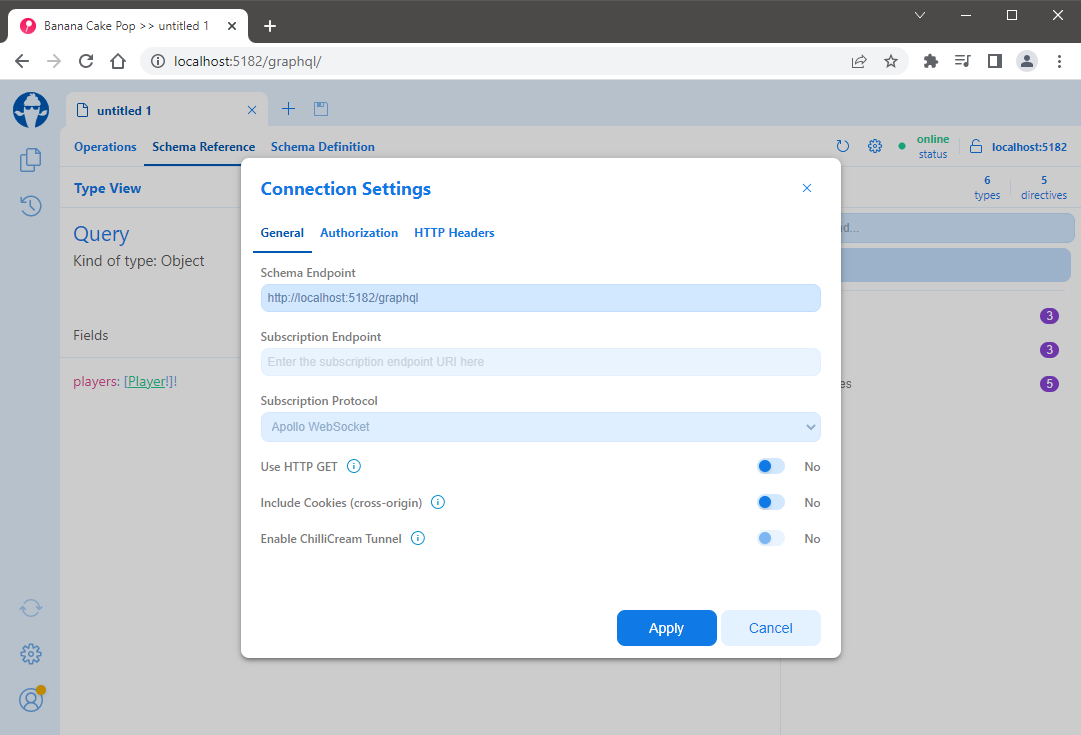Toggle Enable ChilliCream Tunnel switch
Screen dimensions: 1081x735
pos(770,538)
